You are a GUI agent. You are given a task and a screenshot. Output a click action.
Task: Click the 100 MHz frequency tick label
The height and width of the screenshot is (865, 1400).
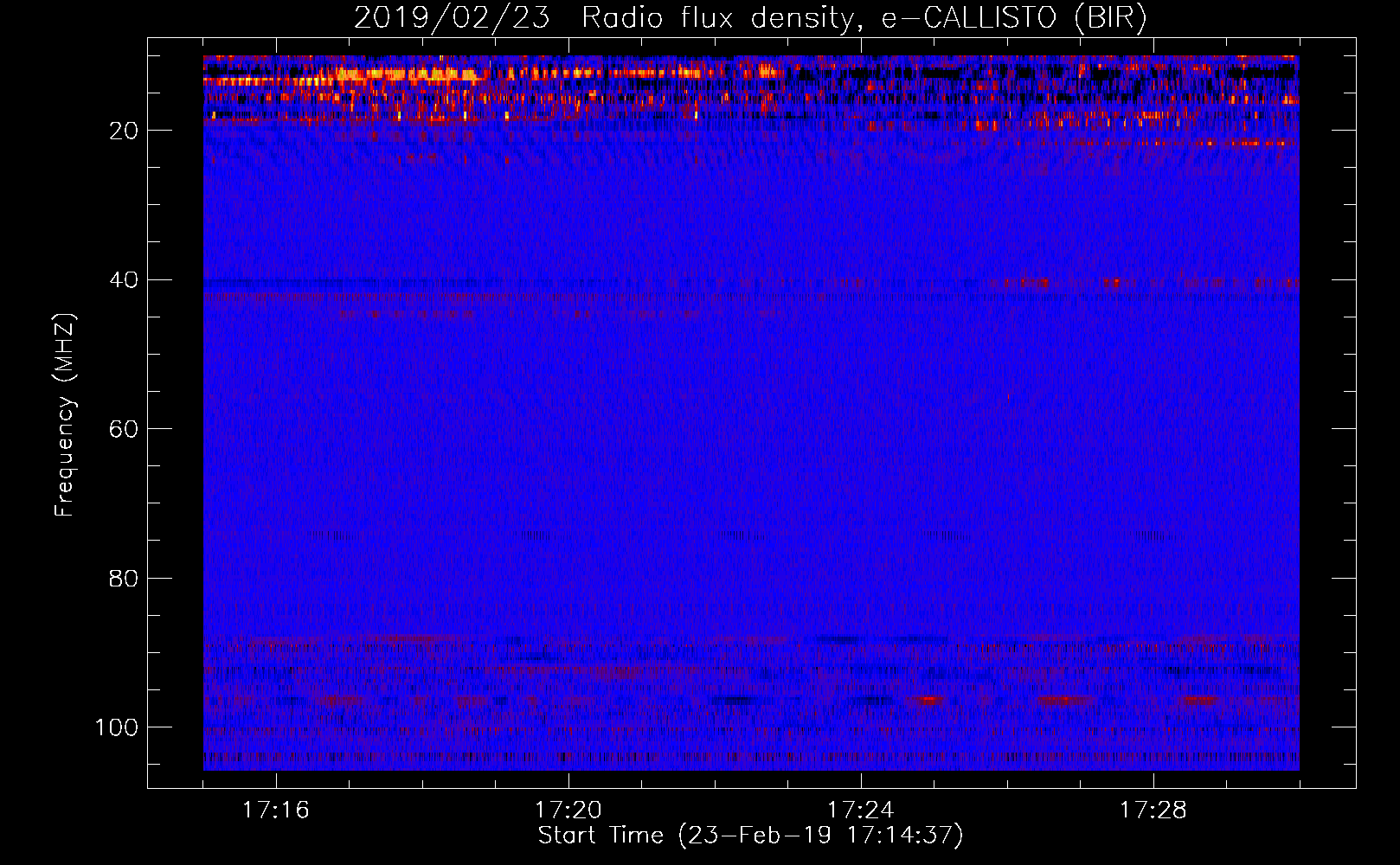(117, 727)
